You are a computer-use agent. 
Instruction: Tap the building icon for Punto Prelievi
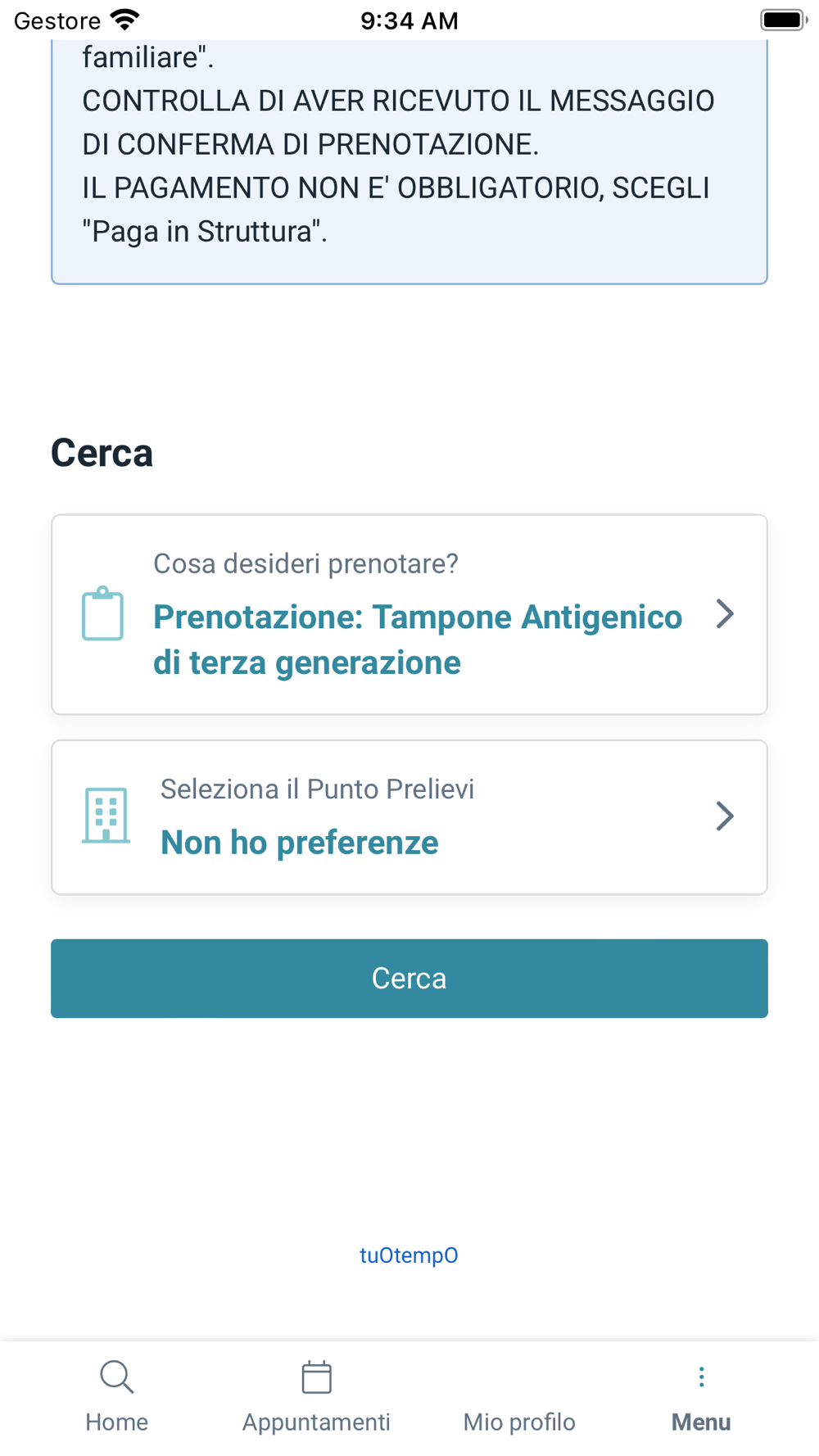[106, 816]
